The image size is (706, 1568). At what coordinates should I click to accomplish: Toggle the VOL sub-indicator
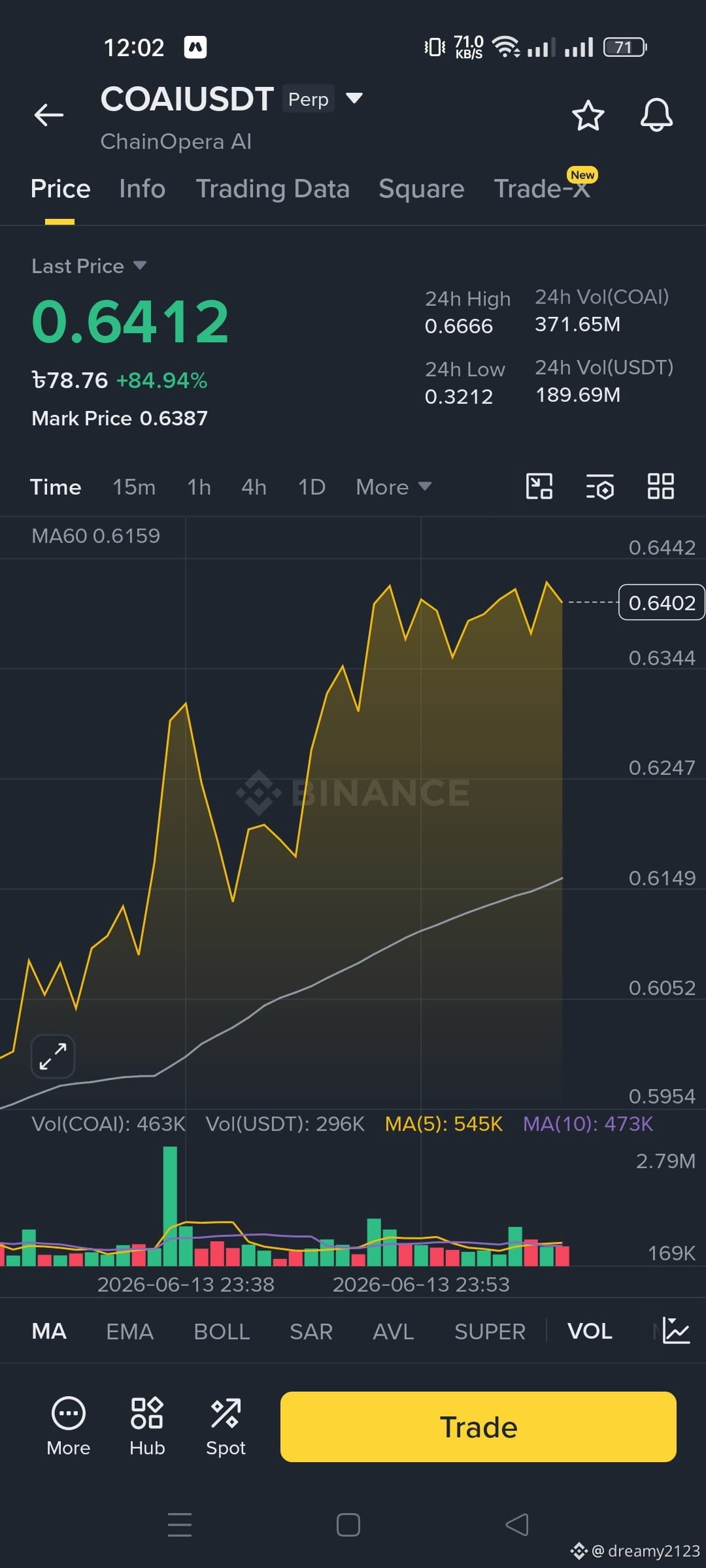pyautogui.click(x=590, y=1331)
